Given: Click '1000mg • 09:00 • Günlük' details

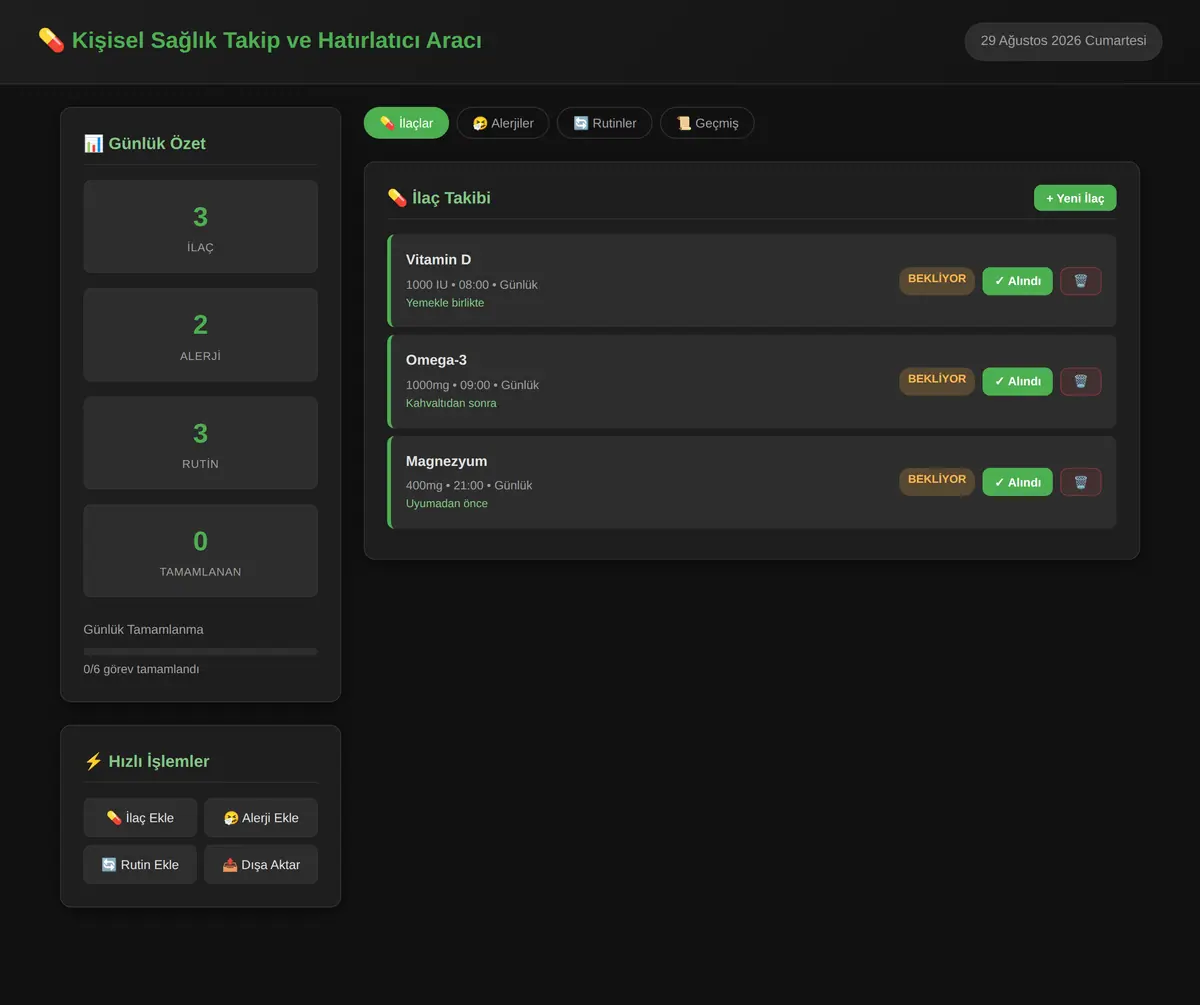Looking at the screenshot, I should [472, 385].
